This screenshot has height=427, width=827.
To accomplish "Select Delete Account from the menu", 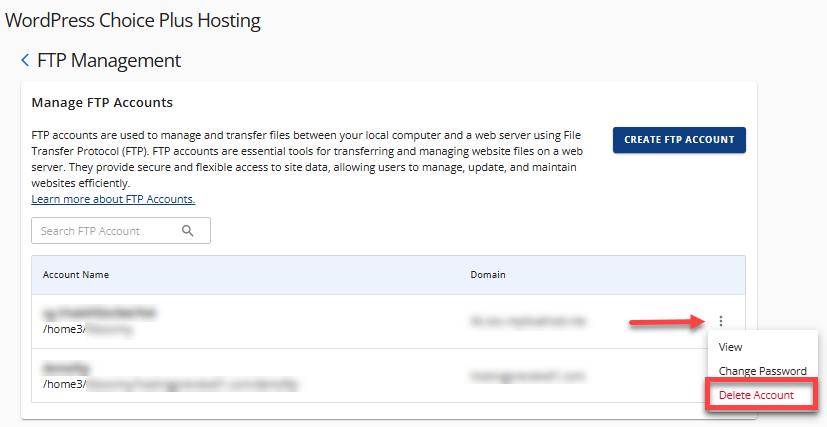I will [x=756, y=395].
